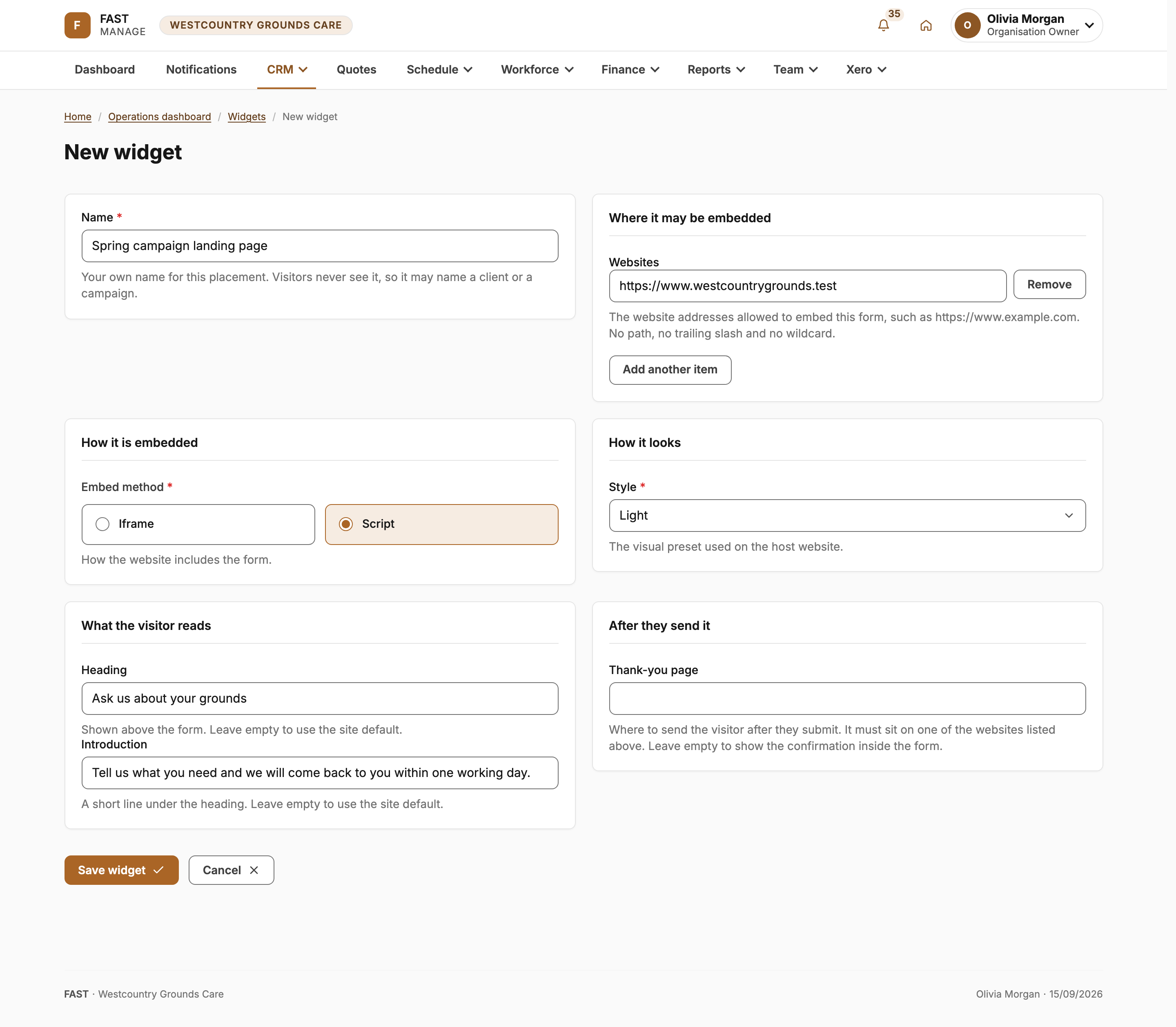Screen dimensions: 1176x1027
Task: Expand the Finance menu
Action: tap(630, 69)
